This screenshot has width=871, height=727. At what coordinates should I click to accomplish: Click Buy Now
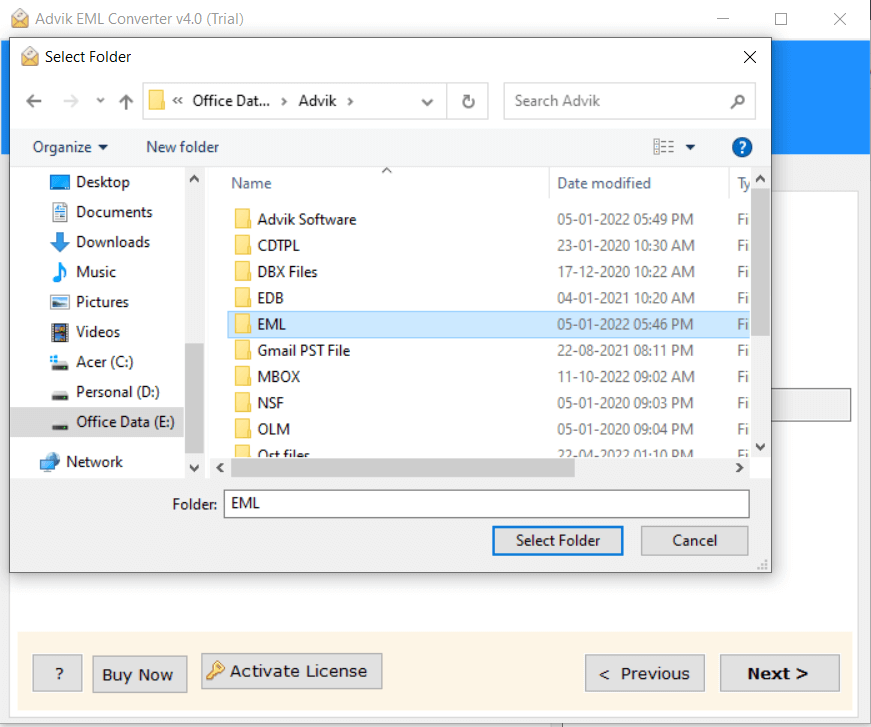[139, 673]
